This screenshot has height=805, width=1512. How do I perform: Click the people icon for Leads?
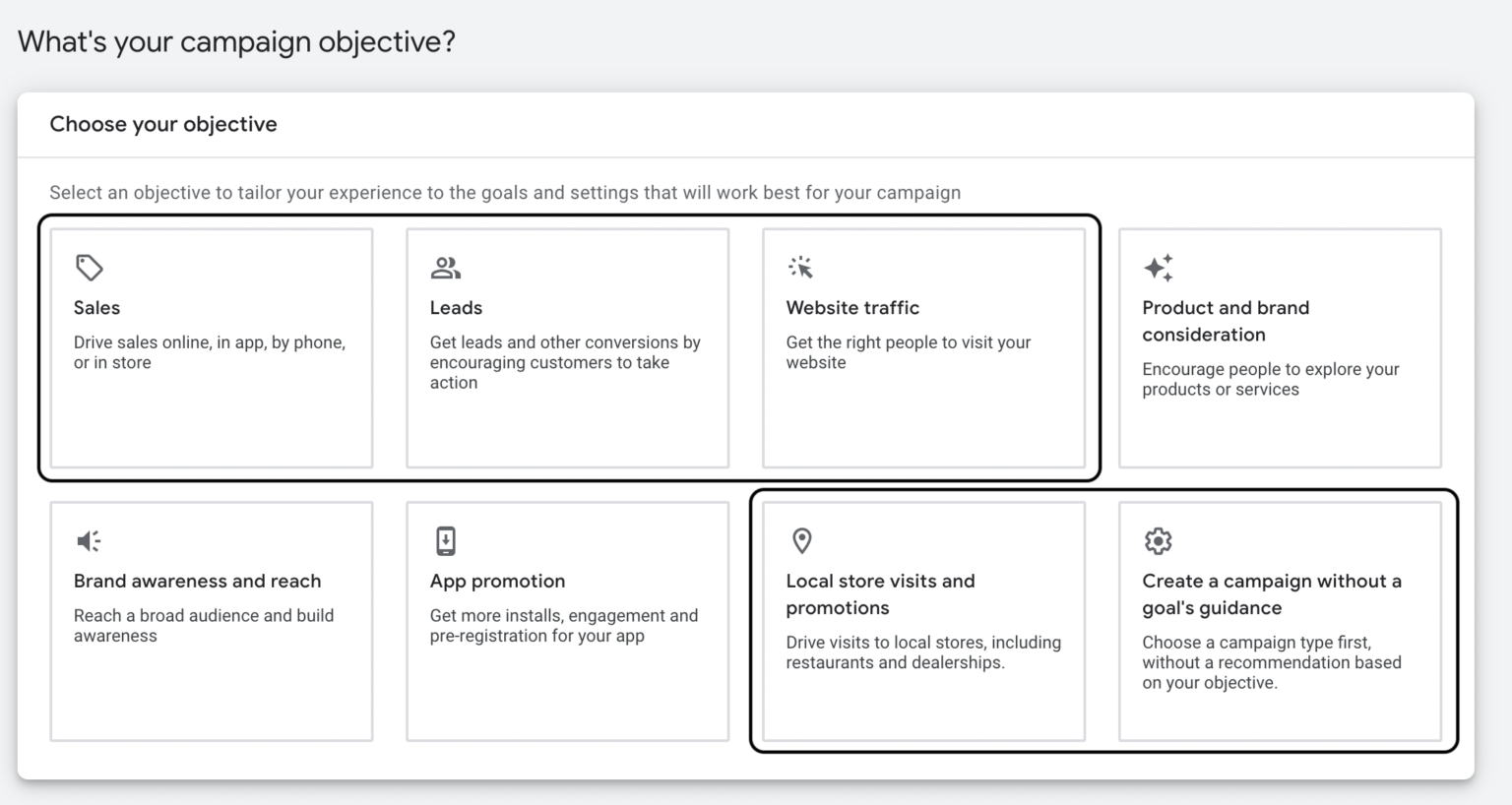445,268
